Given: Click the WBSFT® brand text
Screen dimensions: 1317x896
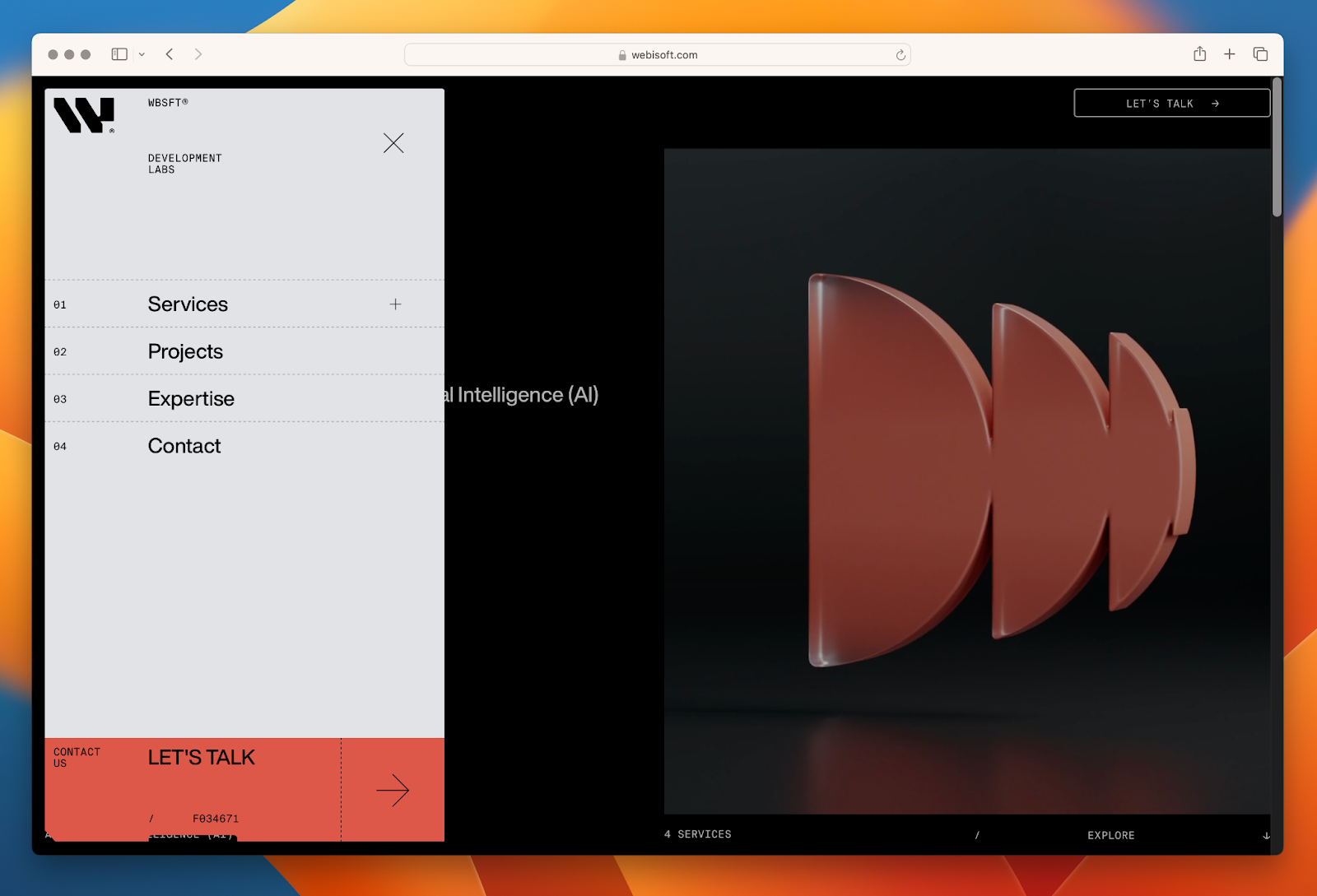Looking at the screenshot, I should tap(168, 103).
